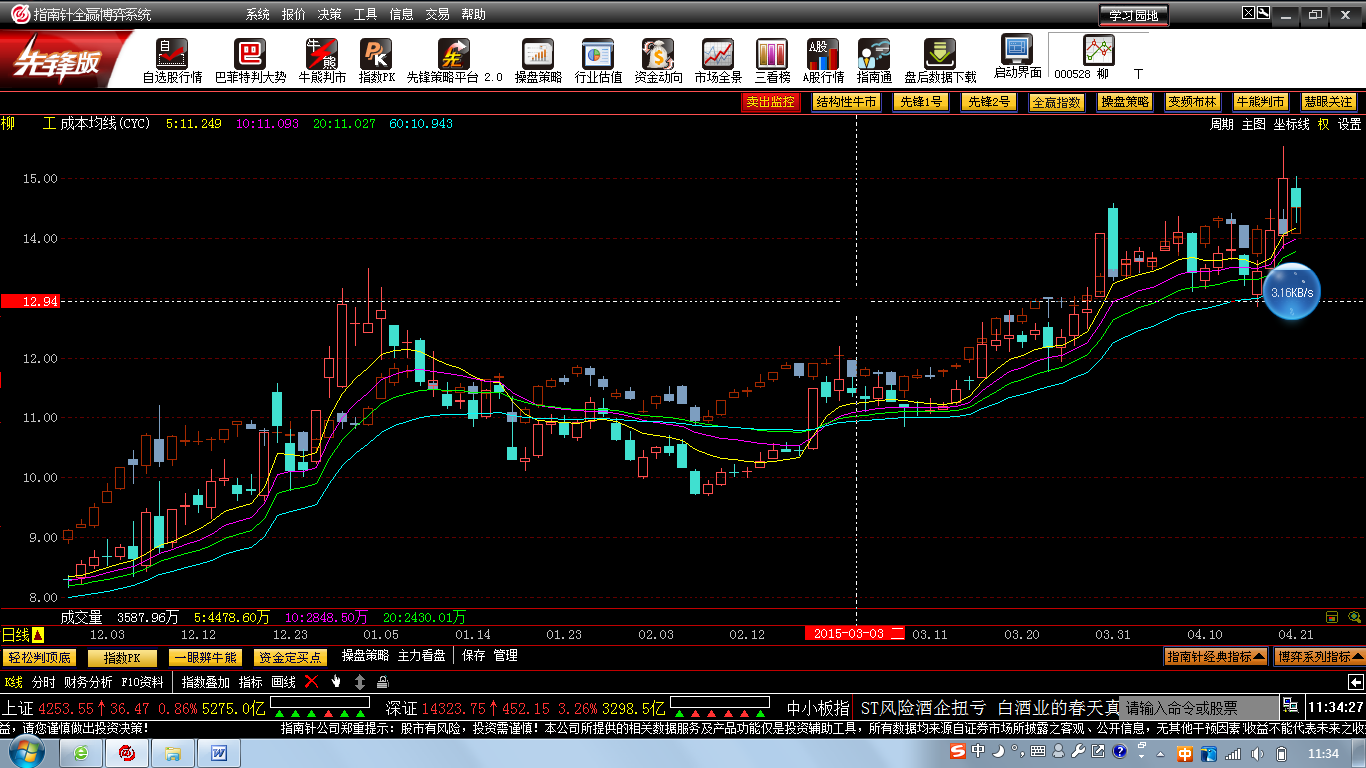Open the 市场全景 chart icon
Screen dimensions: 1366x768
pos(718,55)
